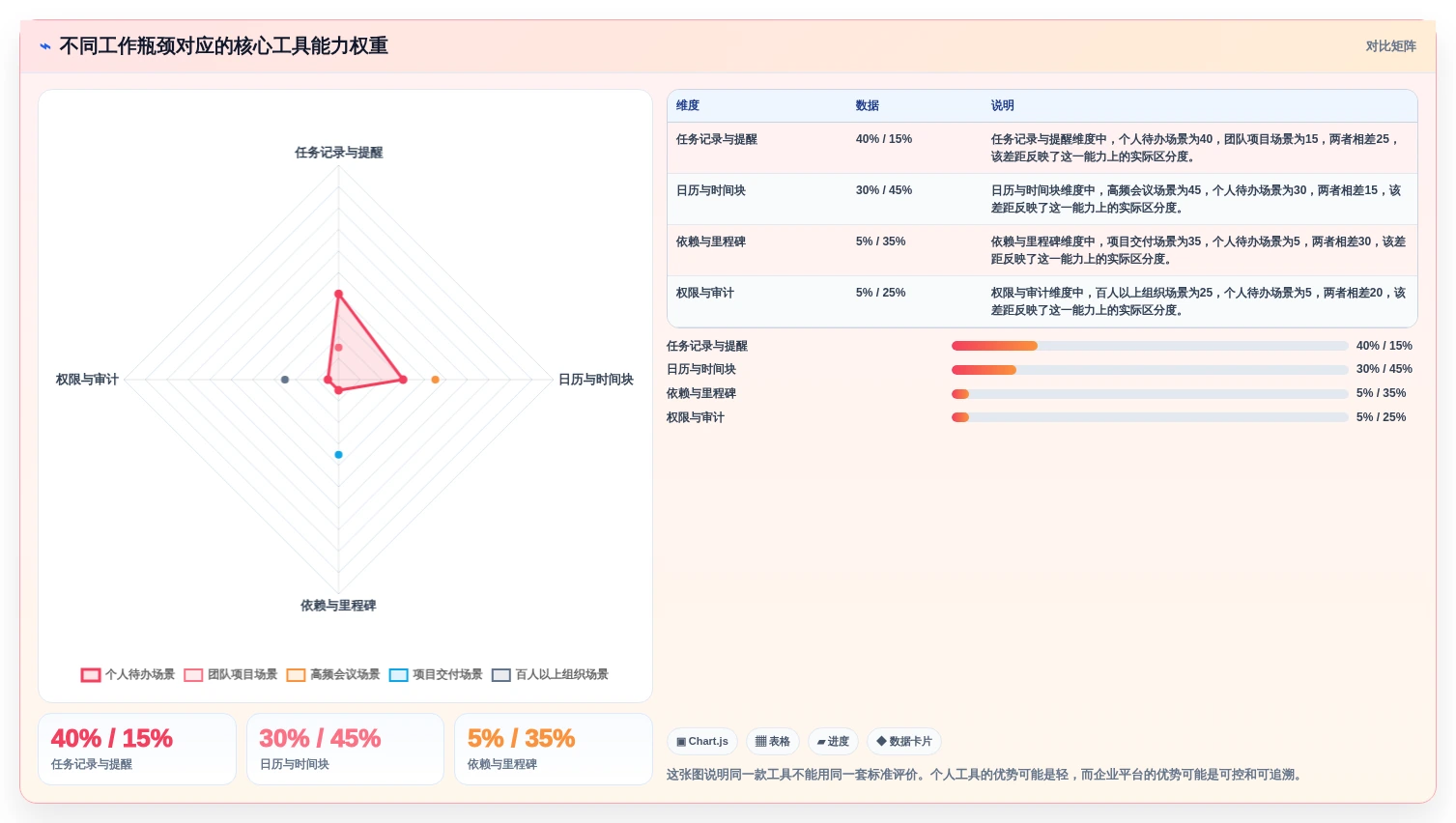Toggle the 个人待办场景 legend swatch
This screenshot has width=1456, height=823.
pyautogui.click(x=91, y=675)
